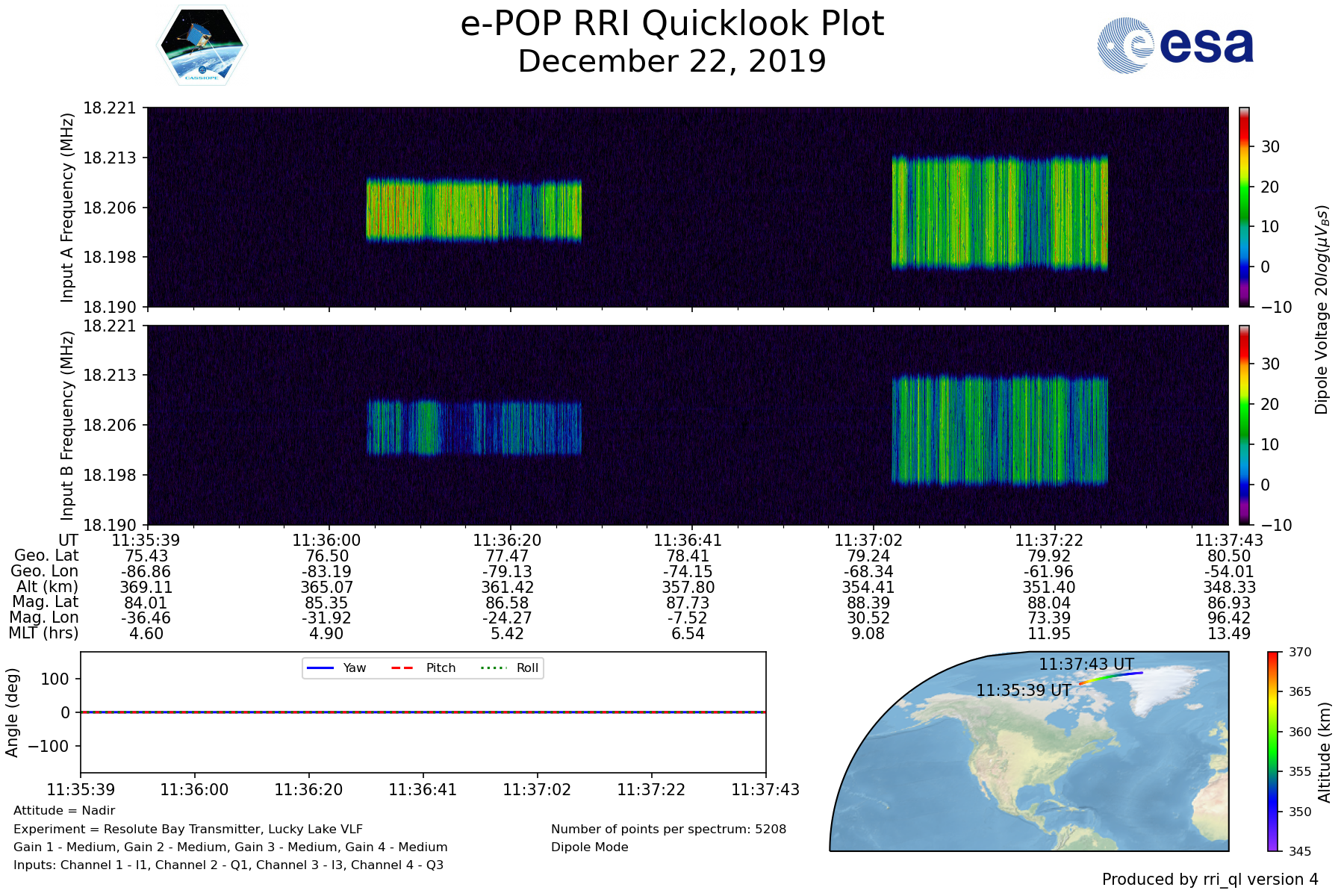
Task: Click the Input B dipole voltage colorbar
Action: pos(1244,425)
